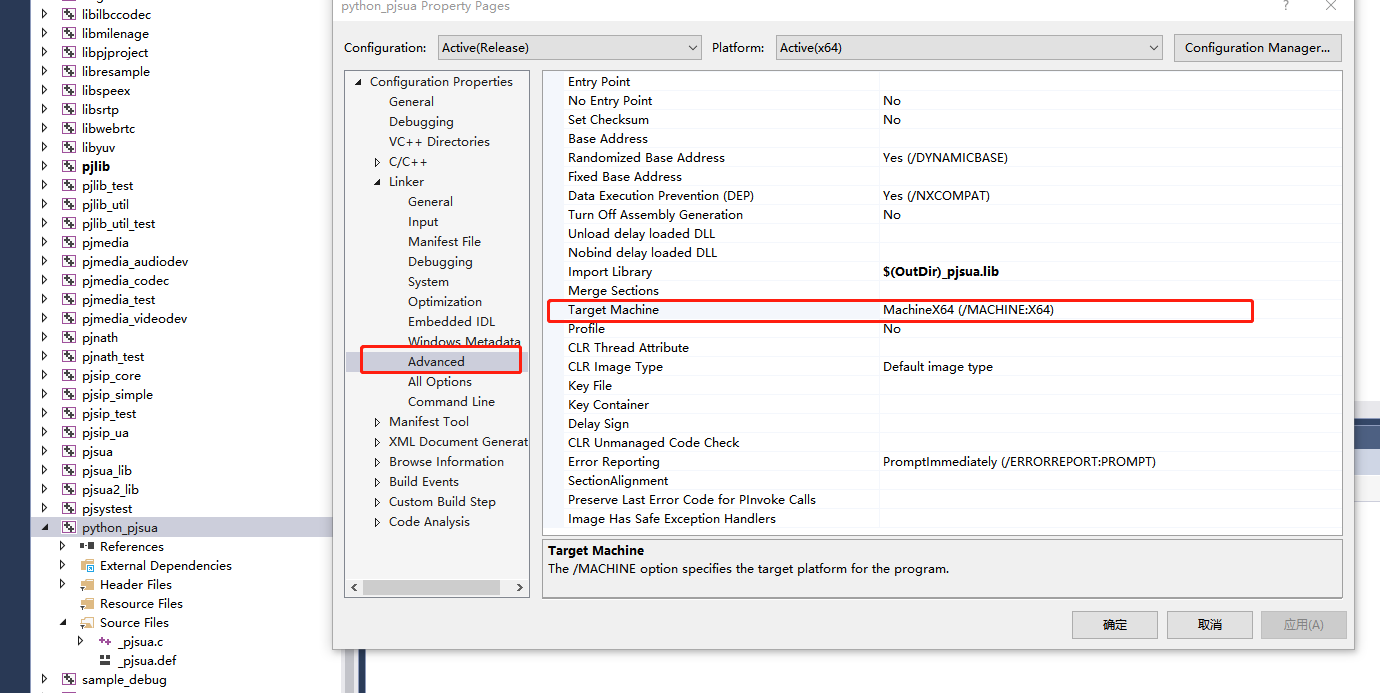Expand the C/C++ properties node

377,162
